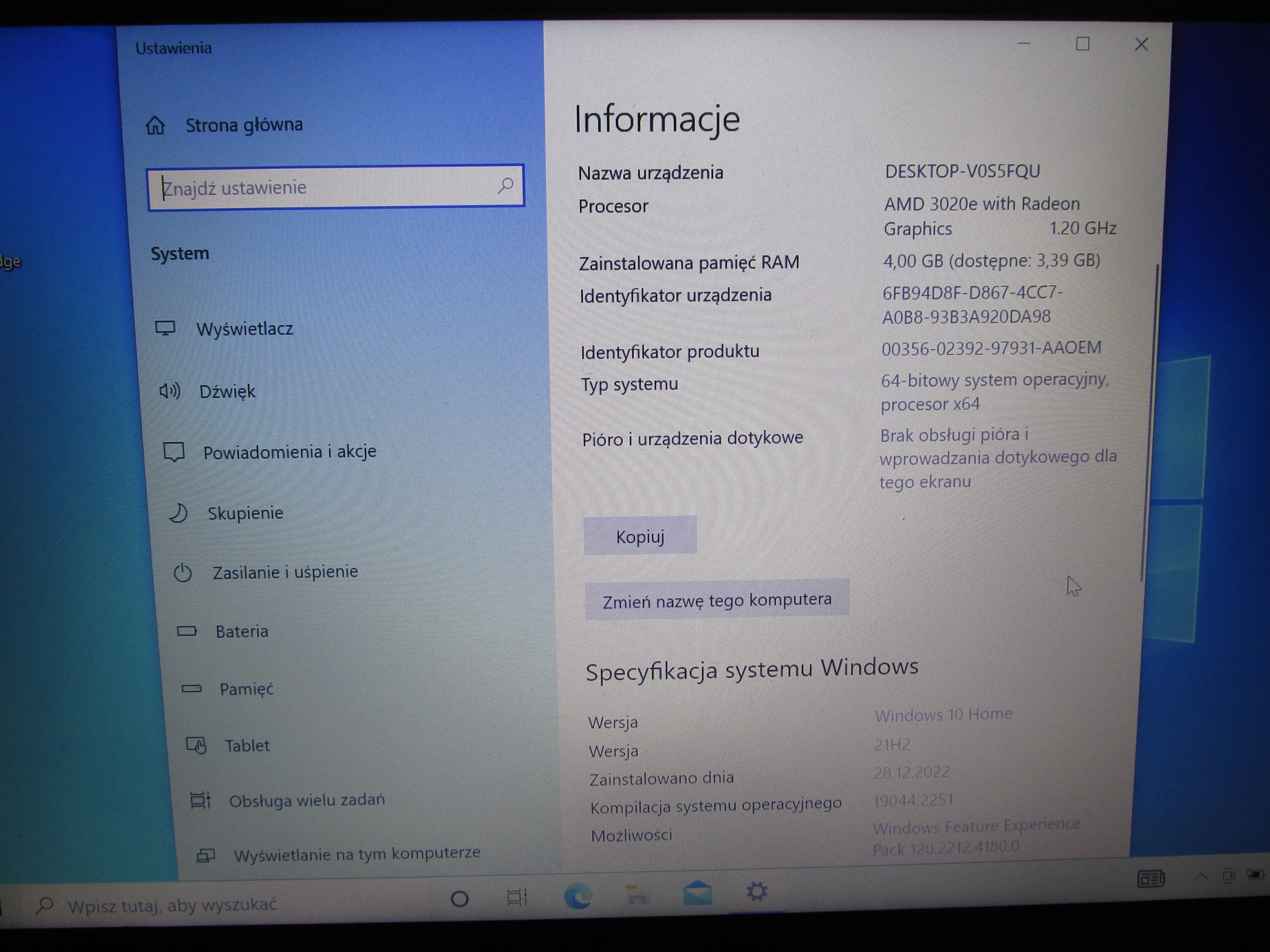Show hidden tray icons chevron

(1201, 876)
